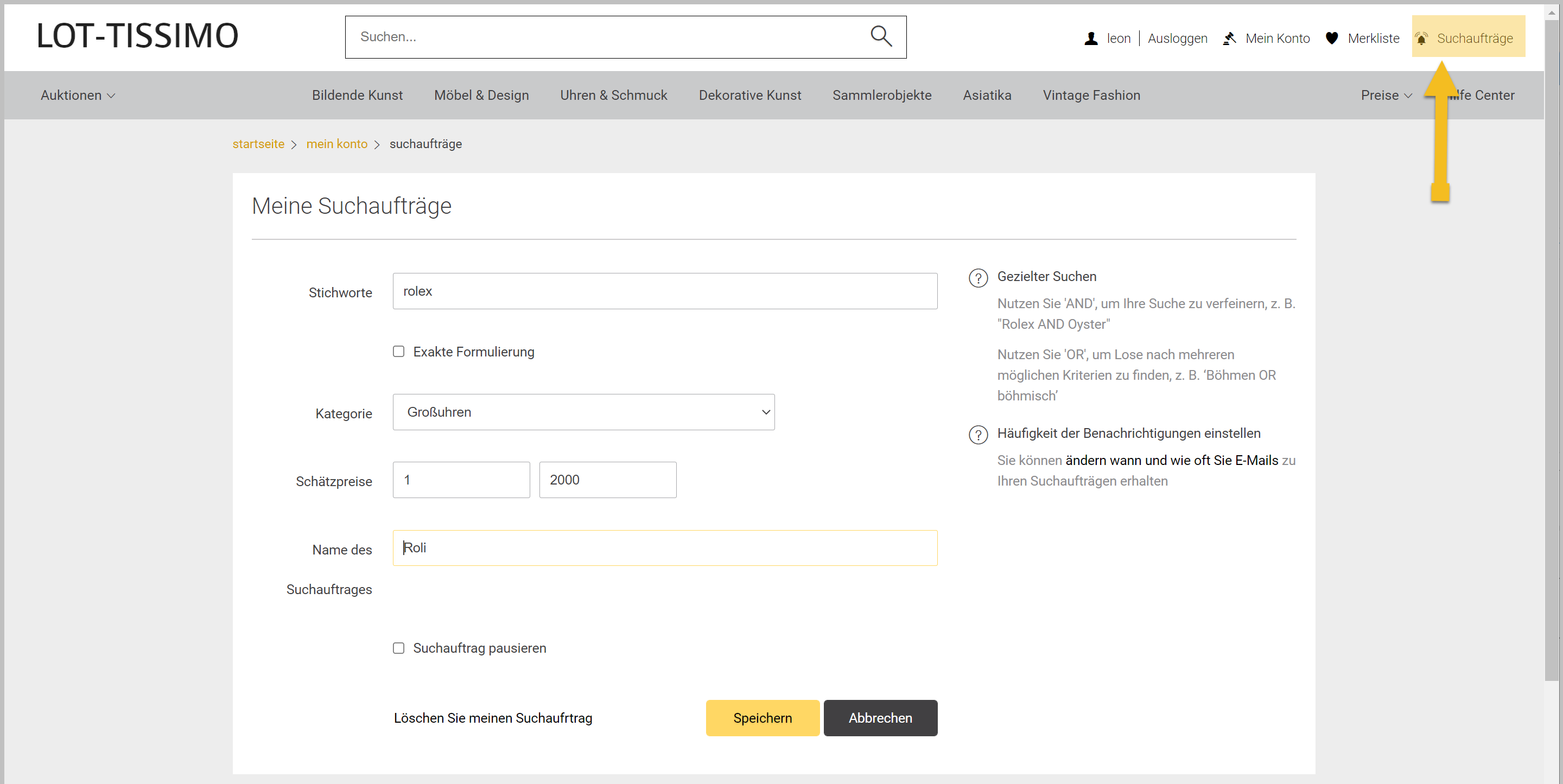Select Uhren & Schmuck in navigation

[613, 95]
